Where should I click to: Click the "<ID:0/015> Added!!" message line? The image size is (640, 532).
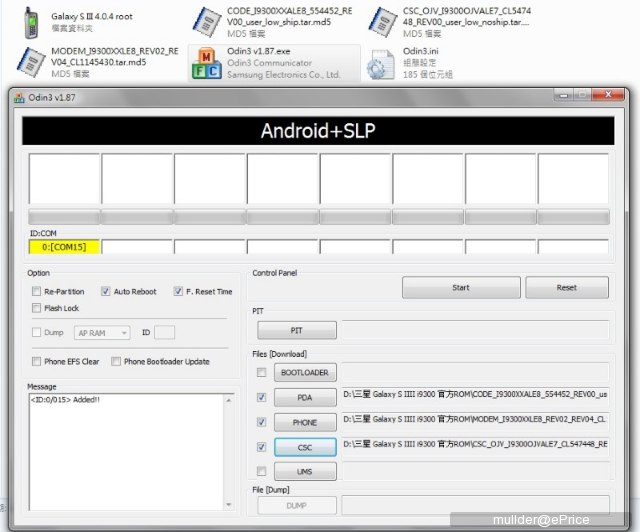coord(65,400)
